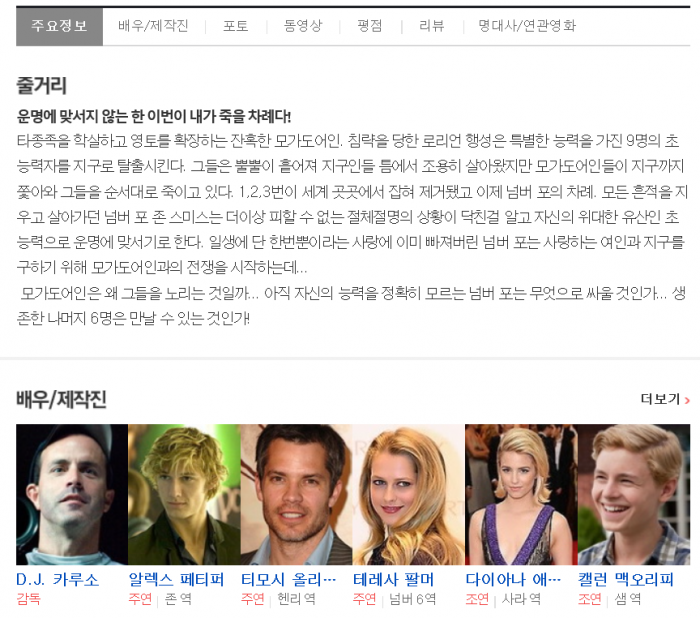Switch to the 리뷰 tab
Screen dimensions: 700x618
pos(432,27)
